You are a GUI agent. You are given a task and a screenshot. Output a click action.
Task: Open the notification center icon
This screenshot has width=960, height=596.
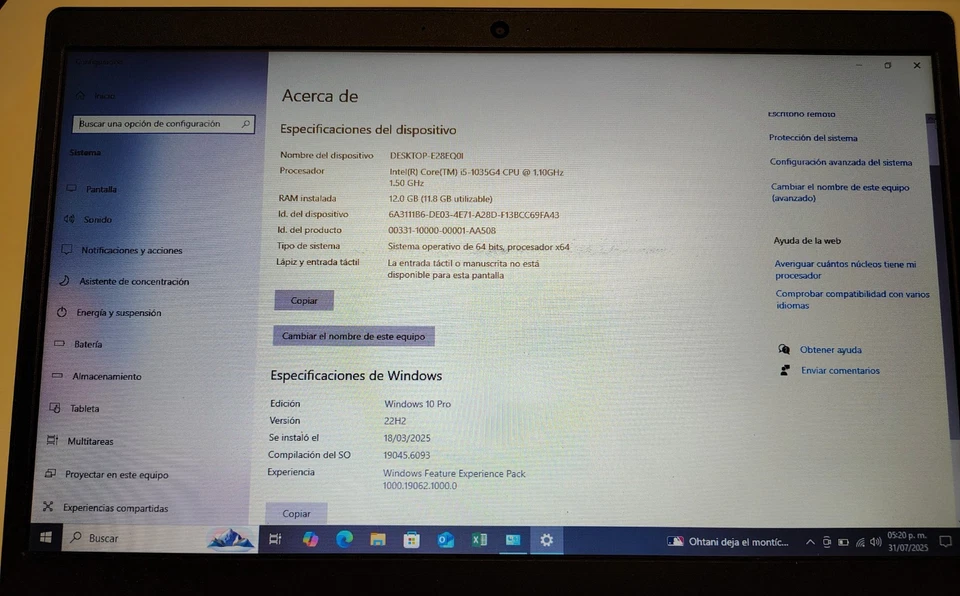tap(945, 541)
